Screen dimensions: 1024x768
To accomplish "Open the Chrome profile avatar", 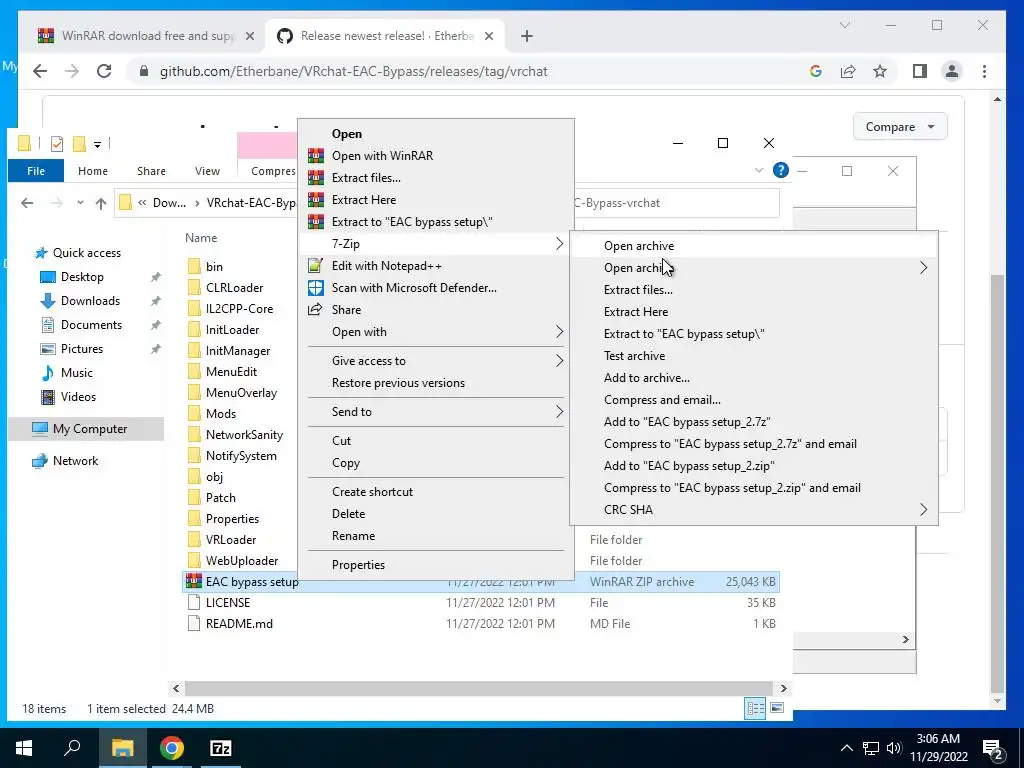I will point(952,71).
